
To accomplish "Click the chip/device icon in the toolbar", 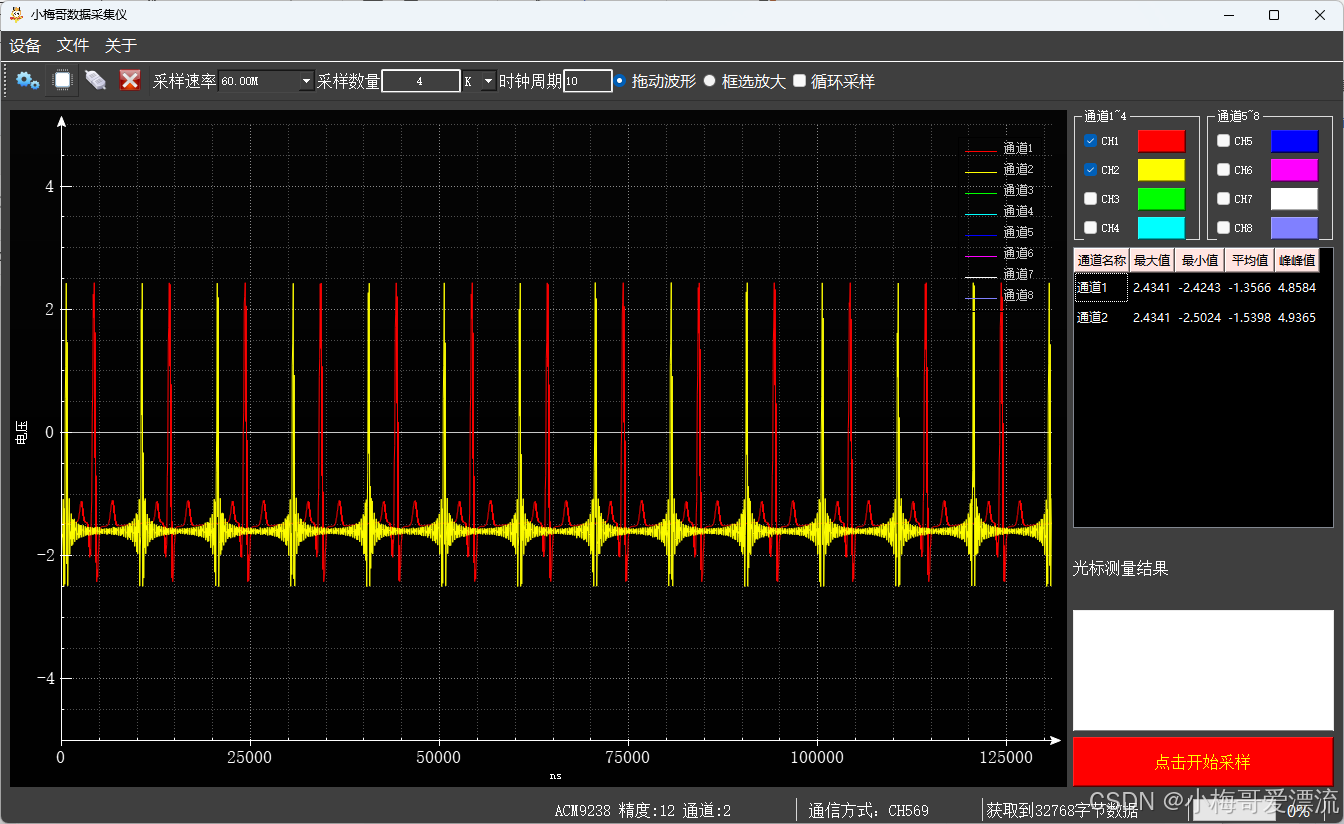I will click(x=61, y=80).
